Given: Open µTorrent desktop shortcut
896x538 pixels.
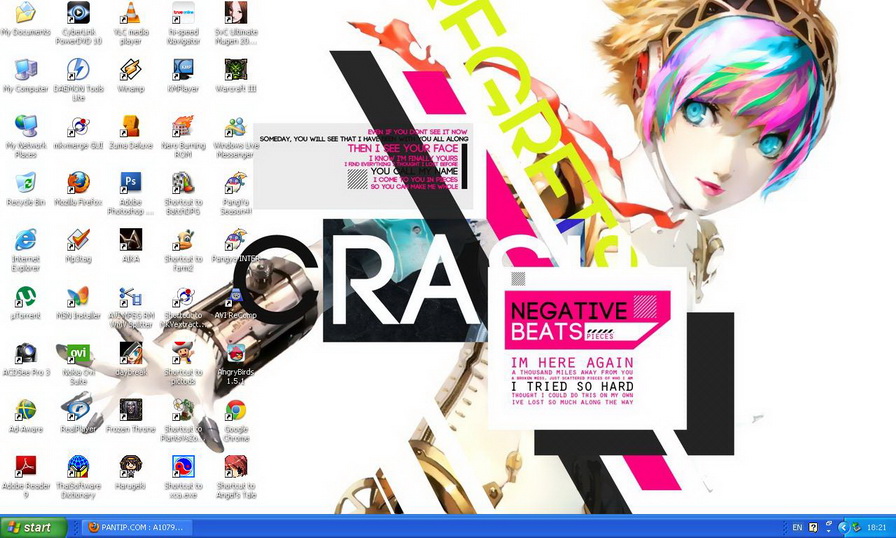Looking at the screenshot, I should click(x=26, y=296).
